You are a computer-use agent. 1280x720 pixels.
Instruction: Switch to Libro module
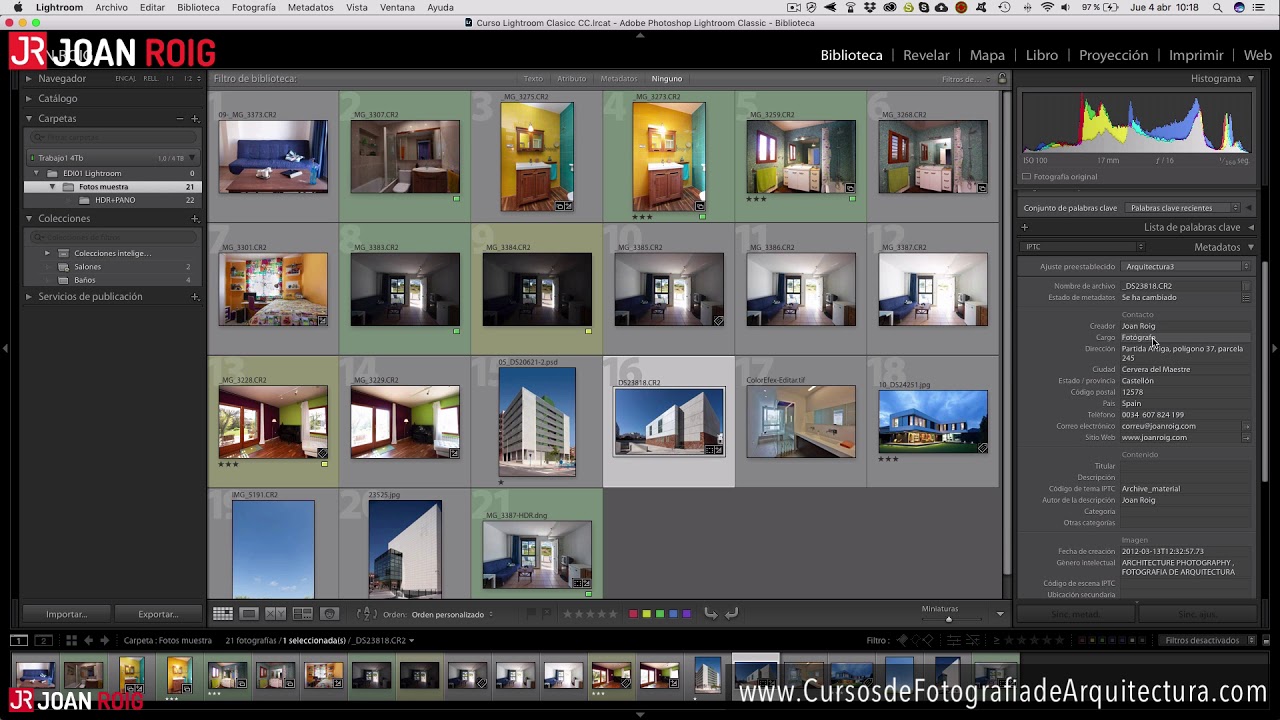point(1041,55)
